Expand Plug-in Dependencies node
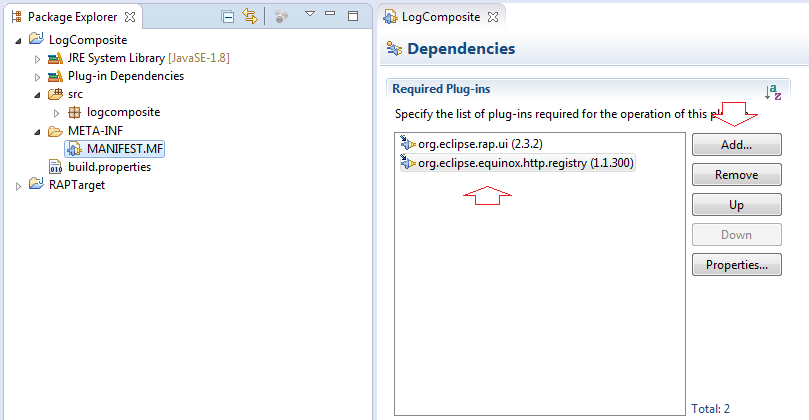Viewport: 809px width, 420px height. point(37,77)
